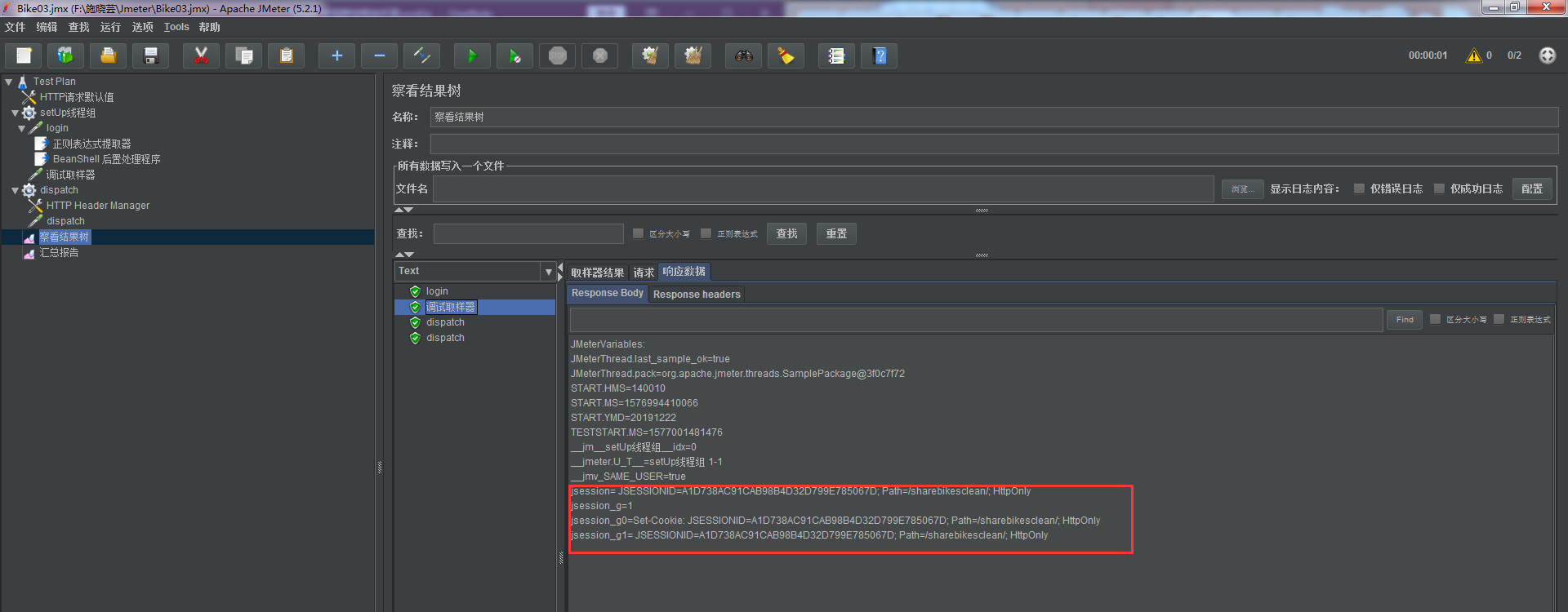This screenshot has width=1568, height=612.
Task: Reset search with the brush icon
Action: coord(786,55)
